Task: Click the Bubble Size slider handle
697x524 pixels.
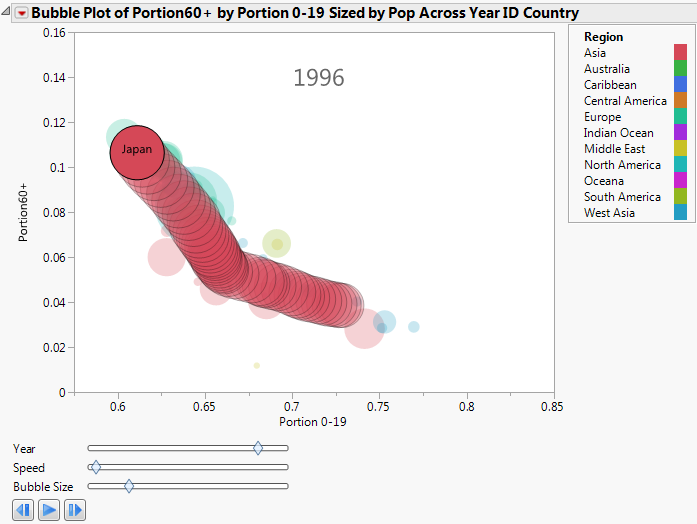Action: pyautogui.click(x=129, y=486)
